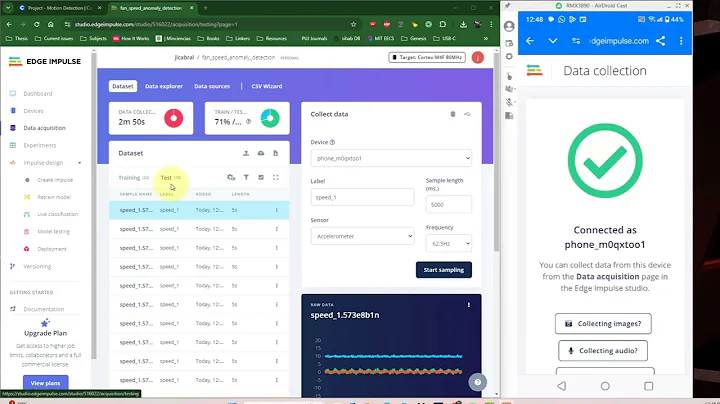Click the device icon in Collect data header
The height and width of the screenshot is (404, 720).
453,114
